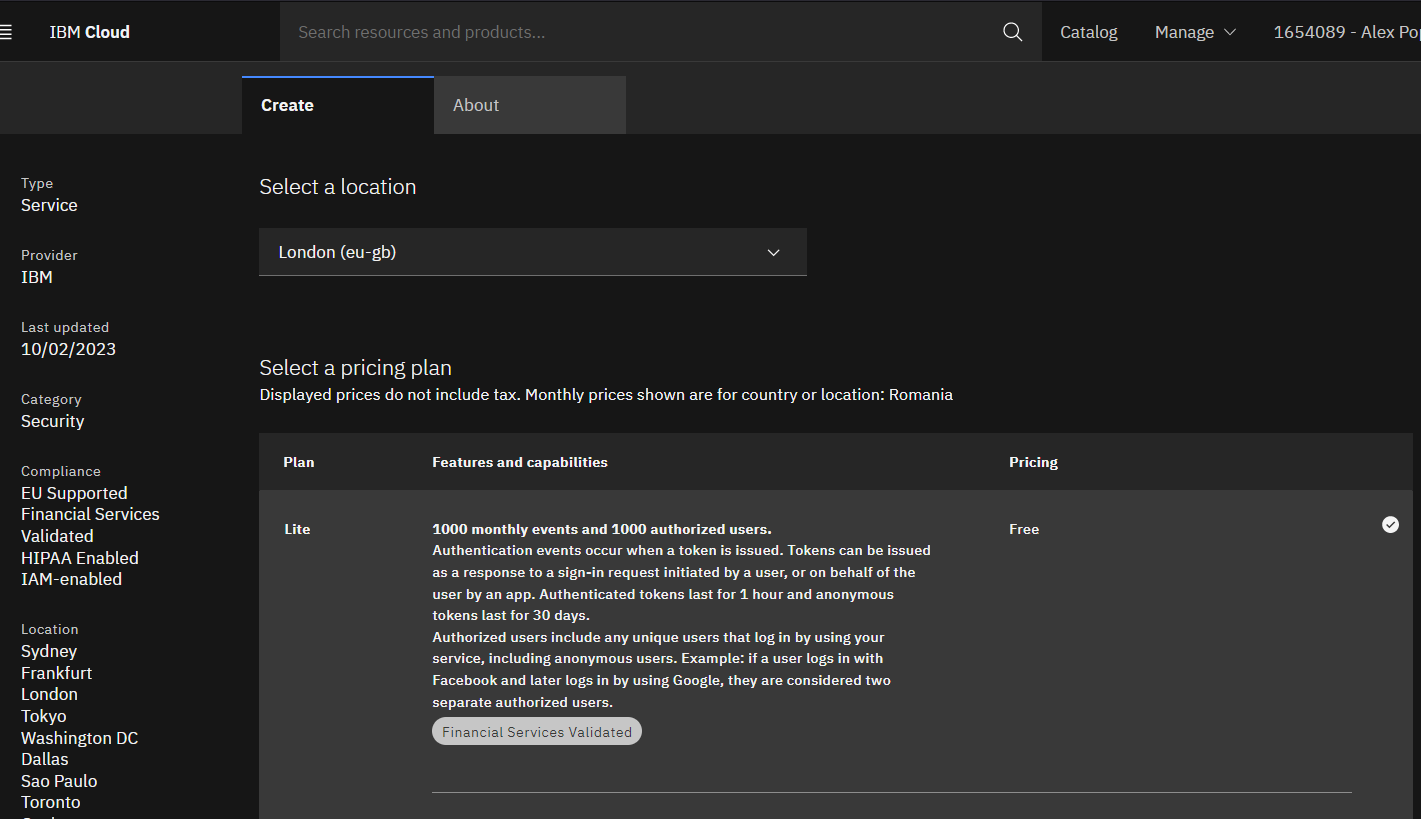Click the Select a location heading

338,187
